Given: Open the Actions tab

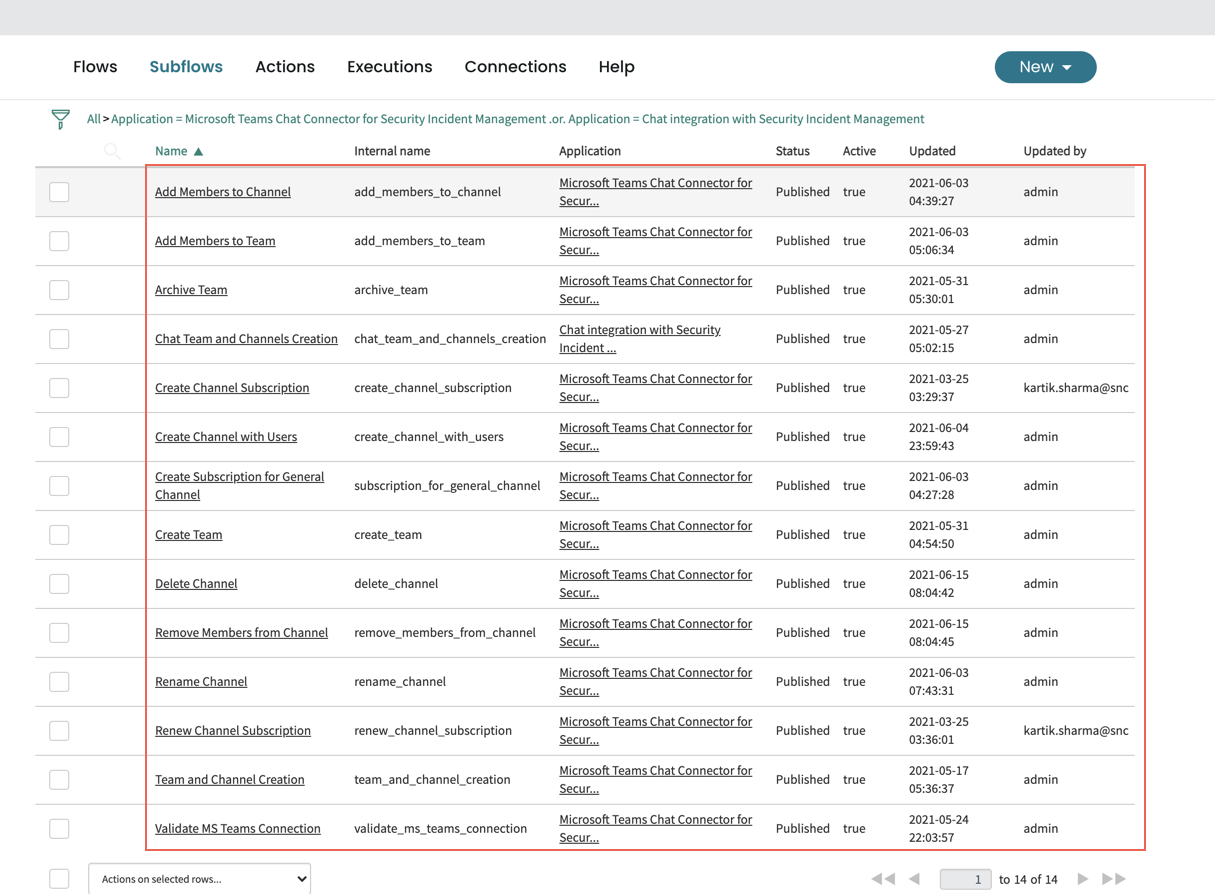Looking at the screenshot, I should [285, 67].
